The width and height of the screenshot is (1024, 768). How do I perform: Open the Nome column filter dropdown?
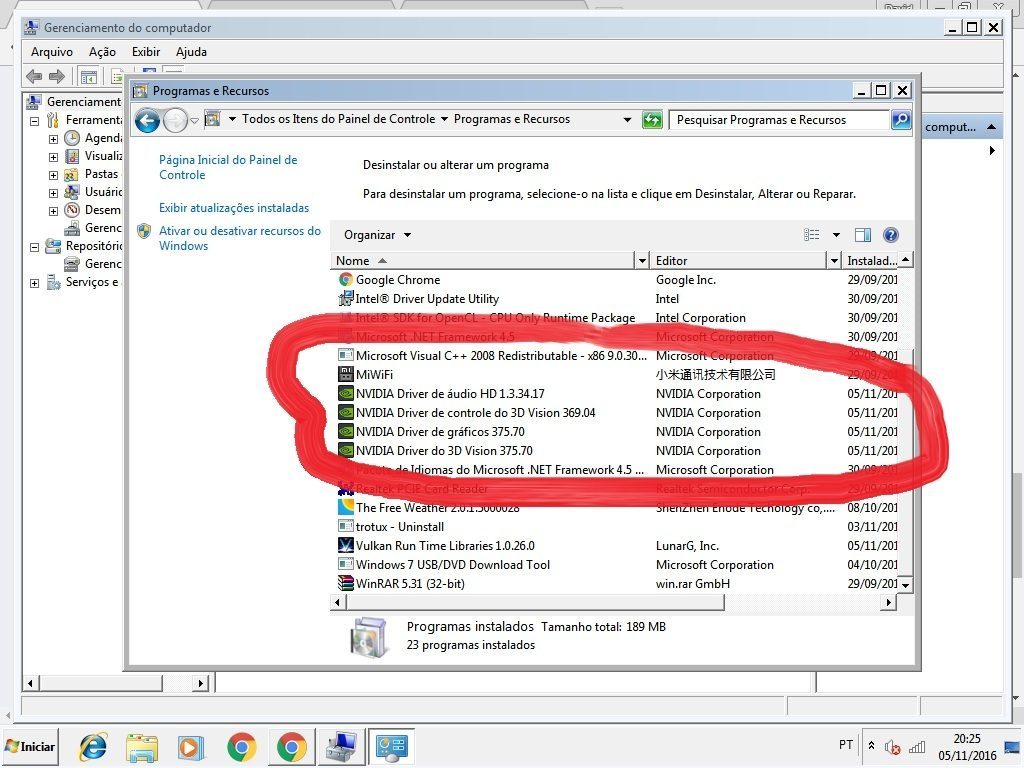pyautogui.click(x=642, y=261)
